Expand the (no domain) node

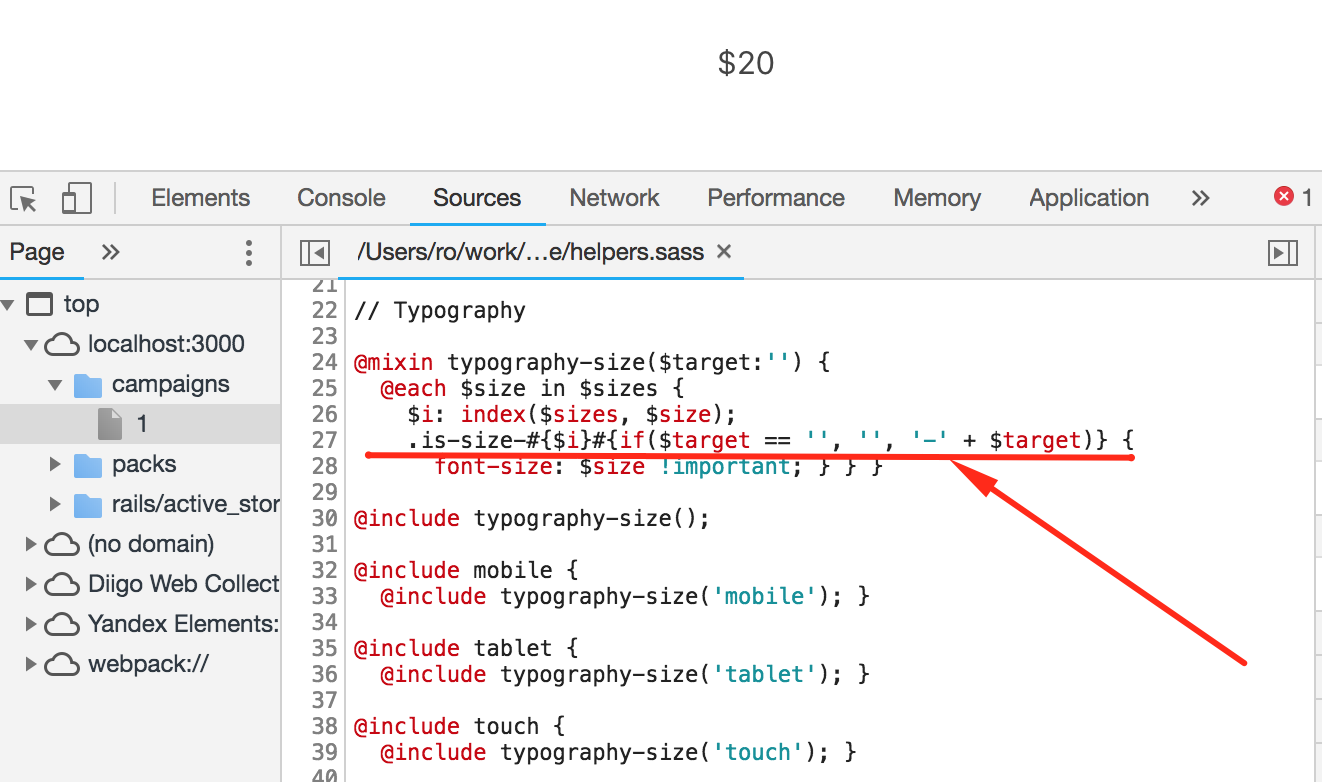click(31, 544)
